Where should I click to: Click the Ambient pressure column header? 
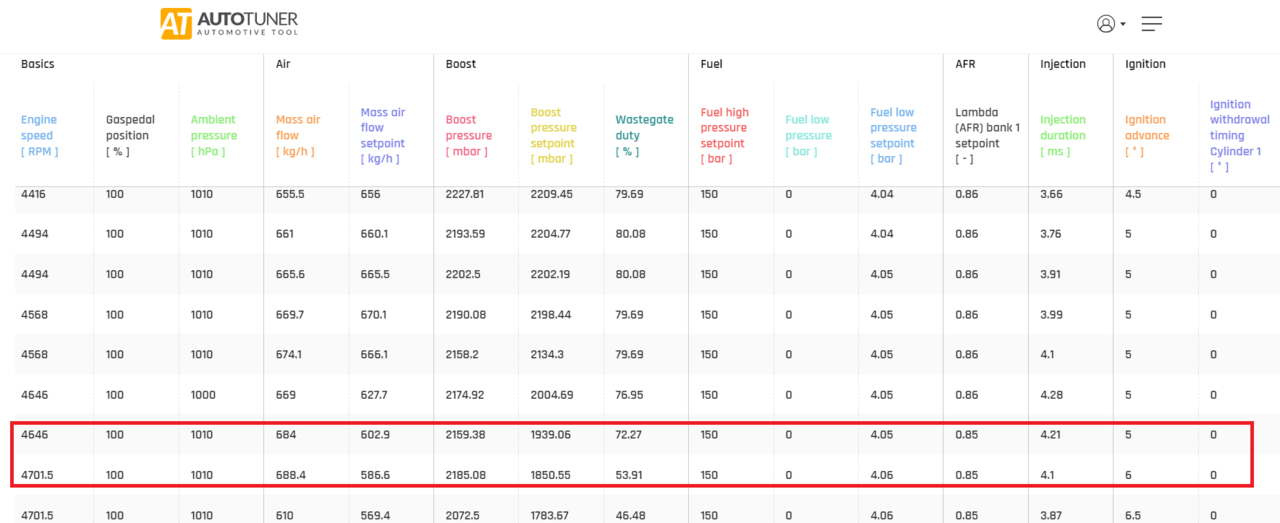(214, 135)
